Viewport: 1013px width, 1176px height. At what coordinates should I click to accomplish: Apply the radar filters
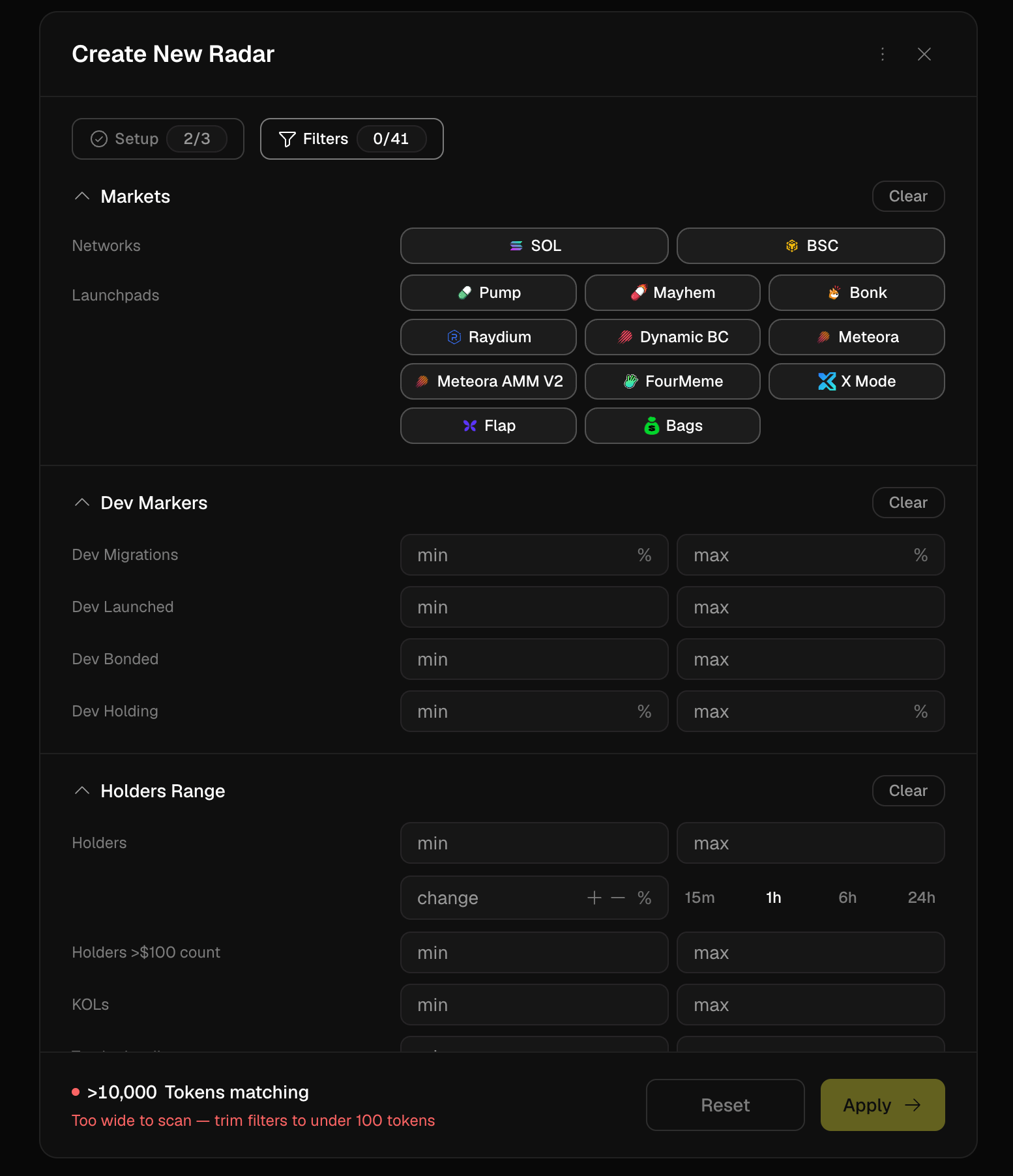tap(883, 1105)
